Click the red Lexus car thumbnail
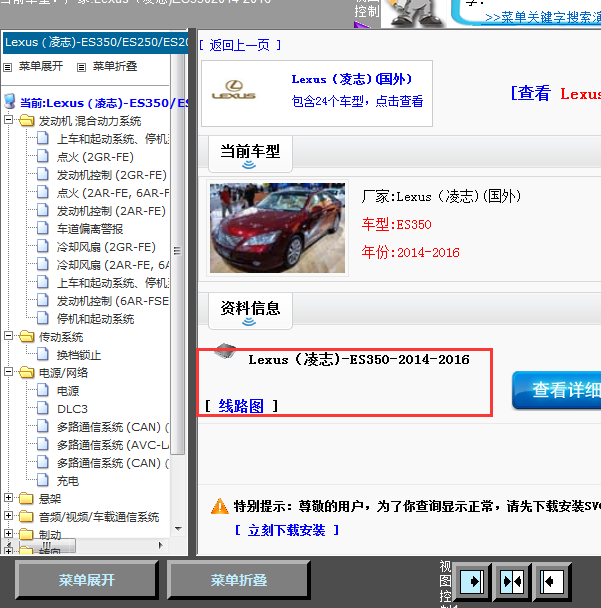The width and height of the screenshot is (601, 608). 277,228
